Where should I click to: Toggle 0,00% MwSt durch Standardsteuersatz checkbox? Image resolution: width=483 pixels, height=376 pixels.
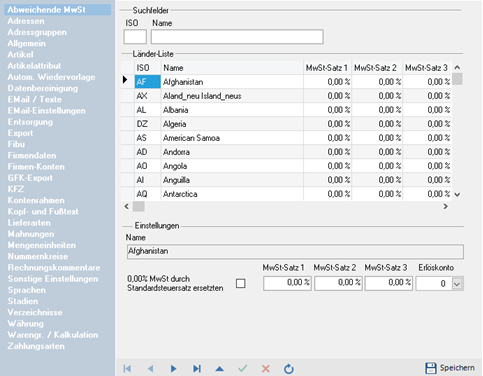(241, 283)
